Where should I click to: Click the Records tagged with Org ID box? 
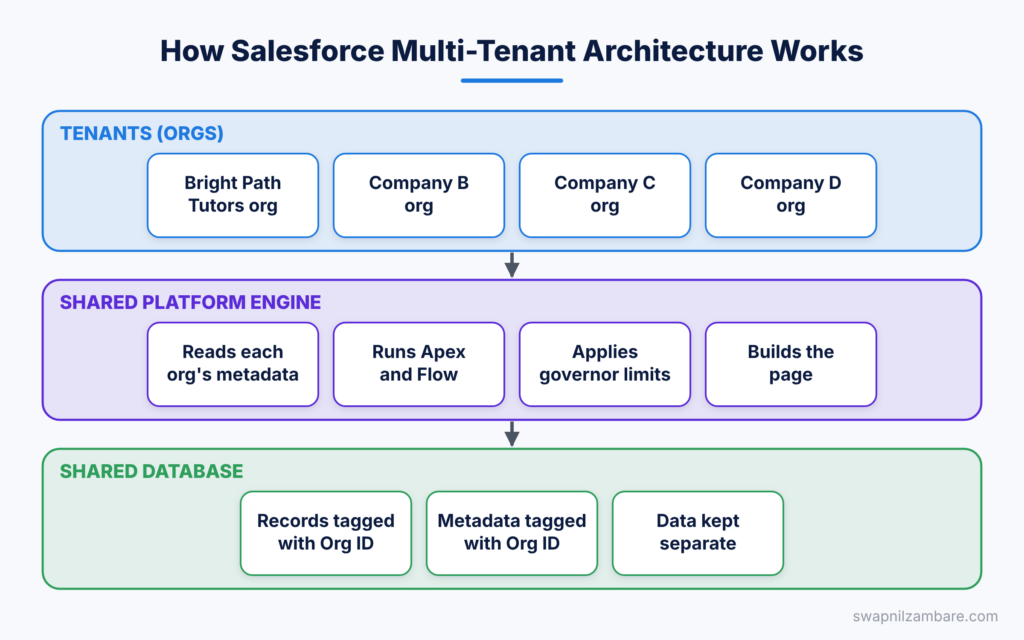[326, 533]
